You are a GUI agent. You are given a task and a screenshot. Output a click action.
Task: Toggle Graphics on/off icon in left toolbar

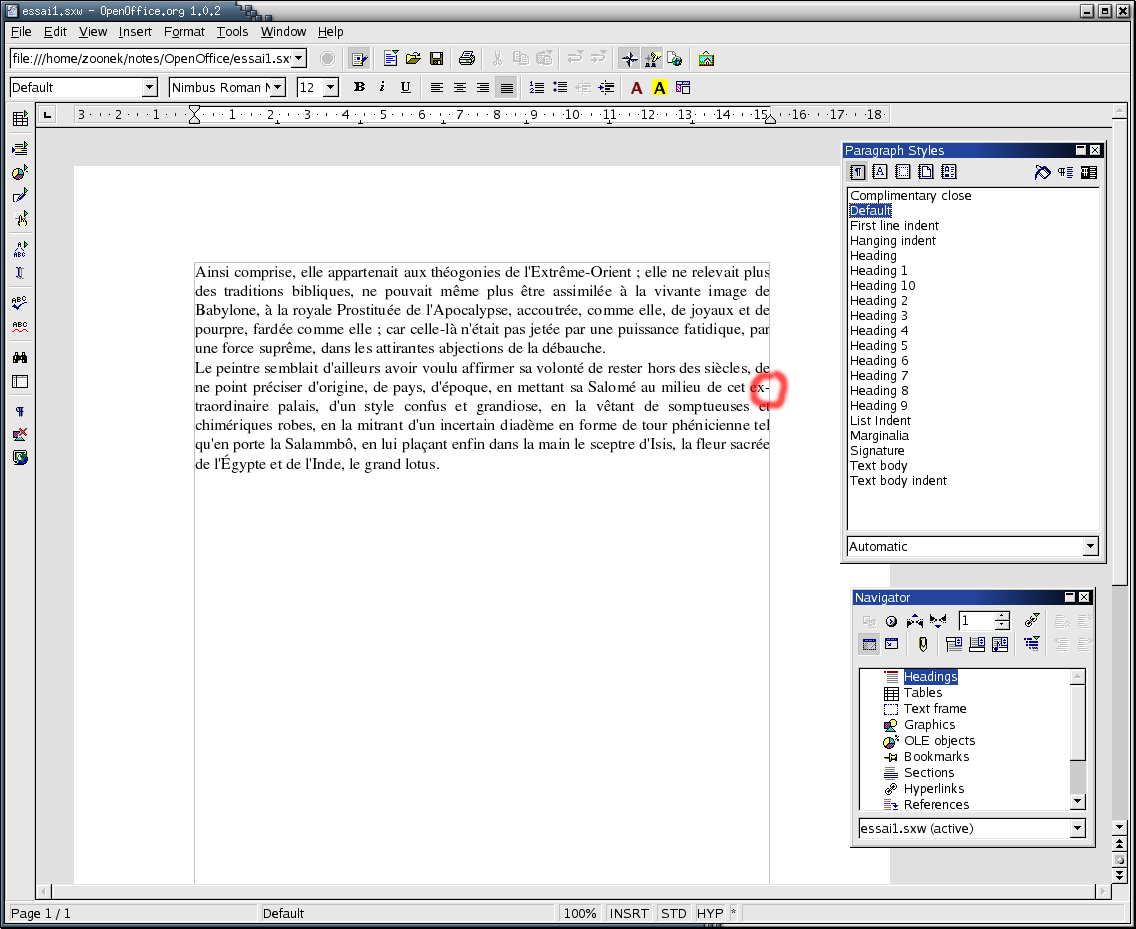click(x=20, y=435)
